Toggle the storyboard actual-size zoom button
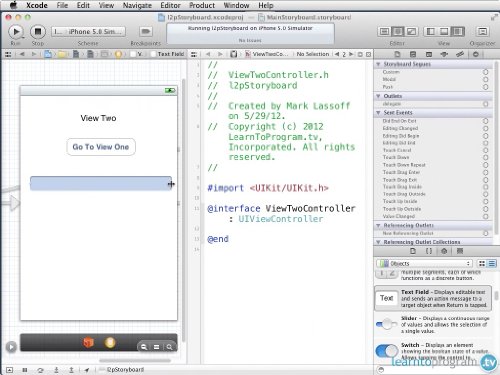Viewport: 500px width, 375px height. [156, 347]
